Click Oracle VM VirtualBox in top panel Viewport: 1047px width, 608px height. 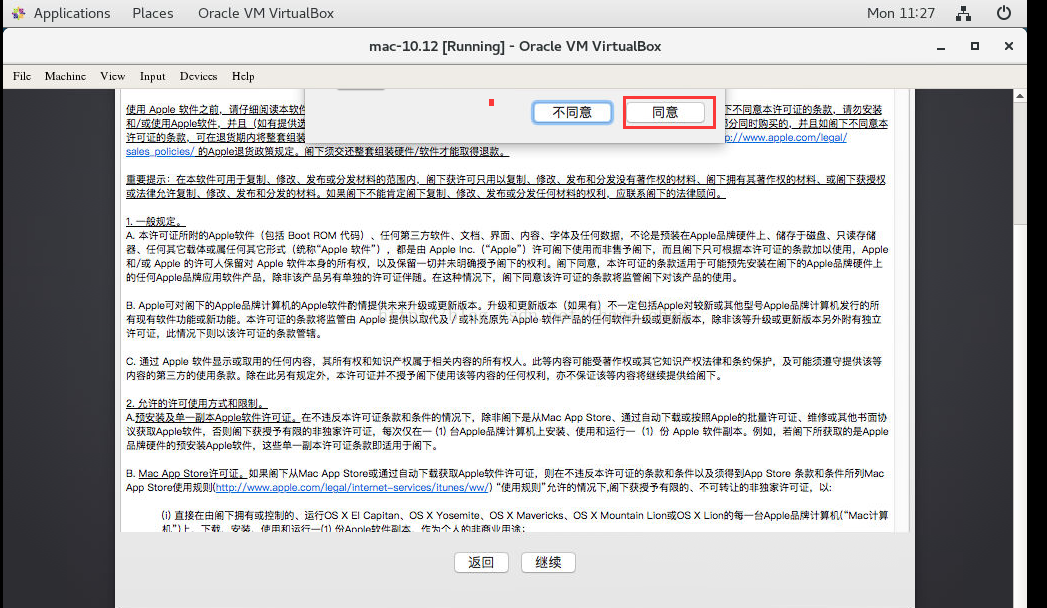point(266,13)
